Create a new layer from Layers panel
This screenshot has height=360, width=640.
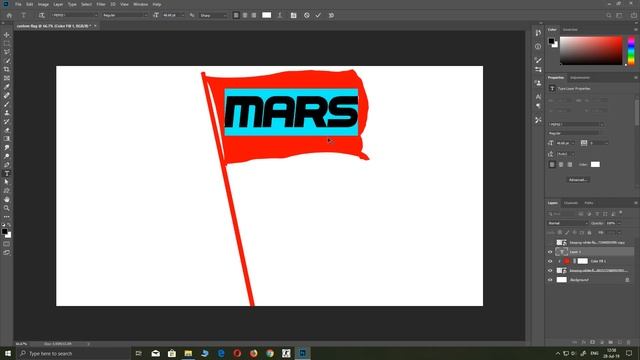point(620,342)
